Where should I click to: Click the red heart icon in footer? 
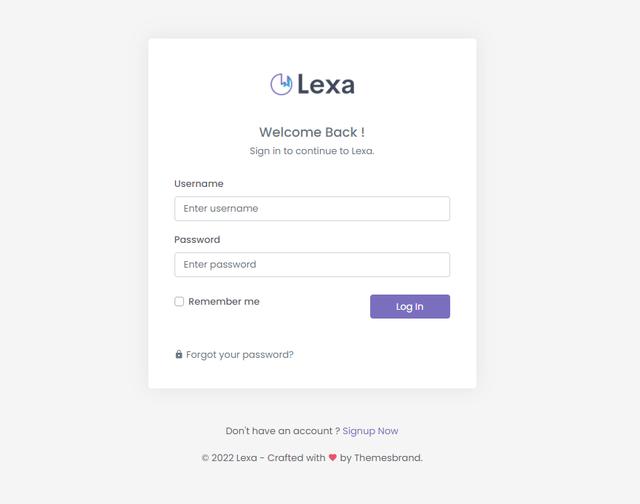[332, 457]
